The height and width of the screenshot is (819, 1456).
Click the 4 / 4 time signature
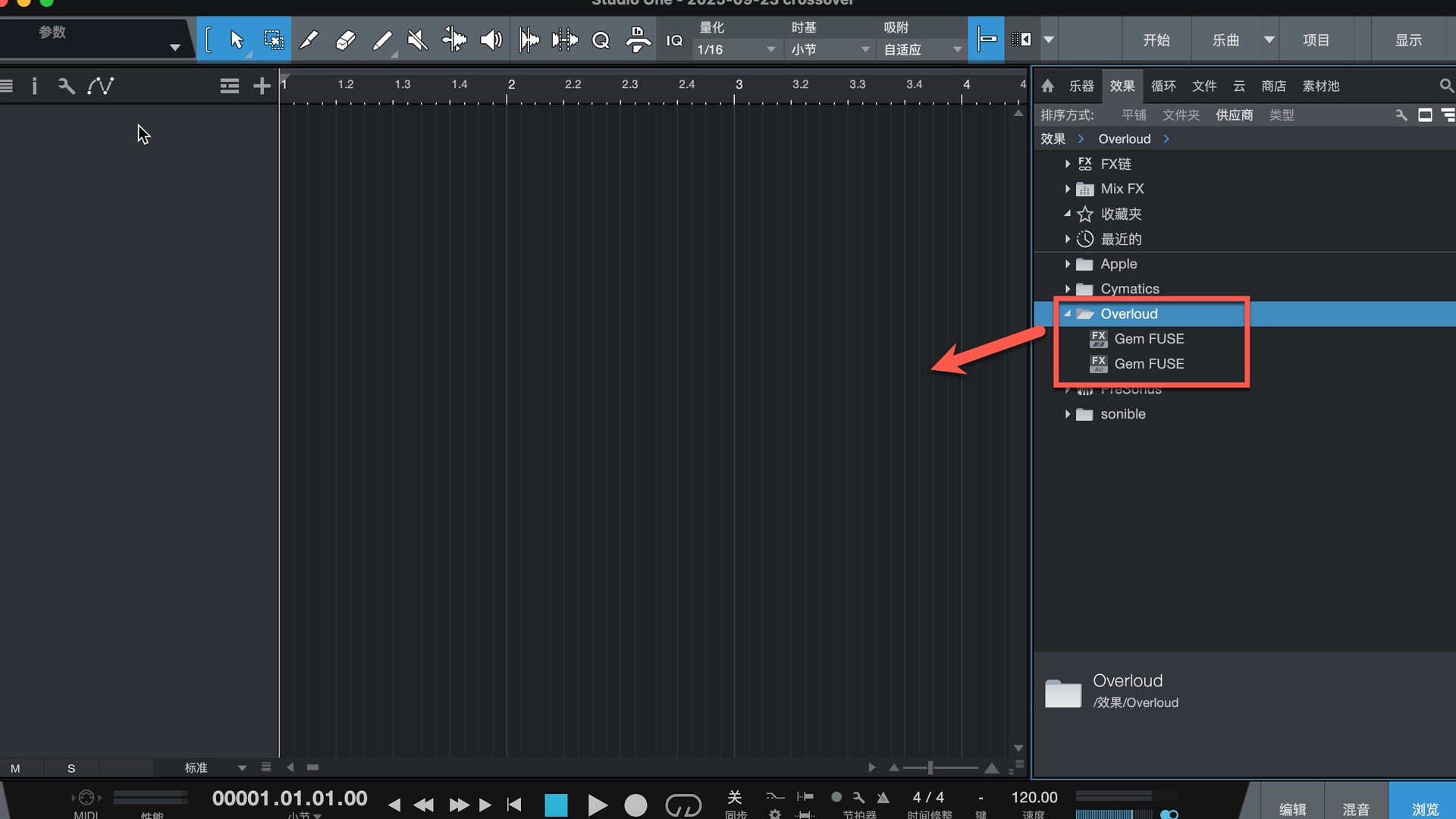click(x=928, y=797)
